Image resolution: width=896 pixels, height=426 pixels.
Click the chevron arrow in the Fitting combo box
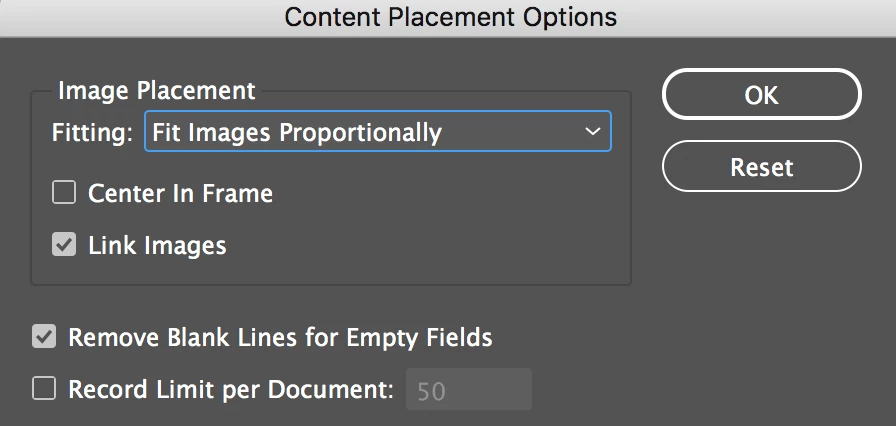tap(593, 132)
